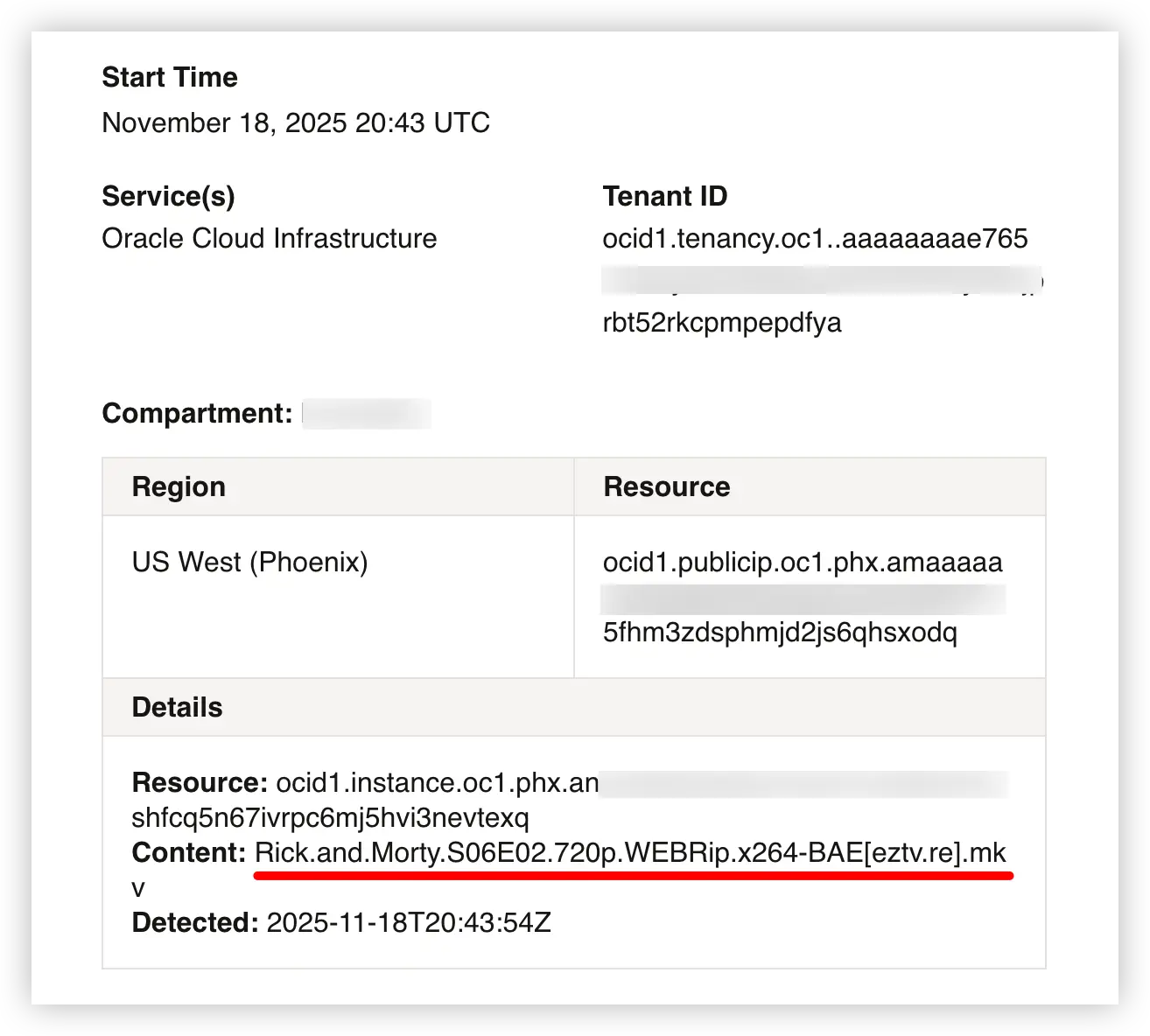
Task: Click the ocid1.publicip.oc1.phx resource ID
Action: point(802,562)
